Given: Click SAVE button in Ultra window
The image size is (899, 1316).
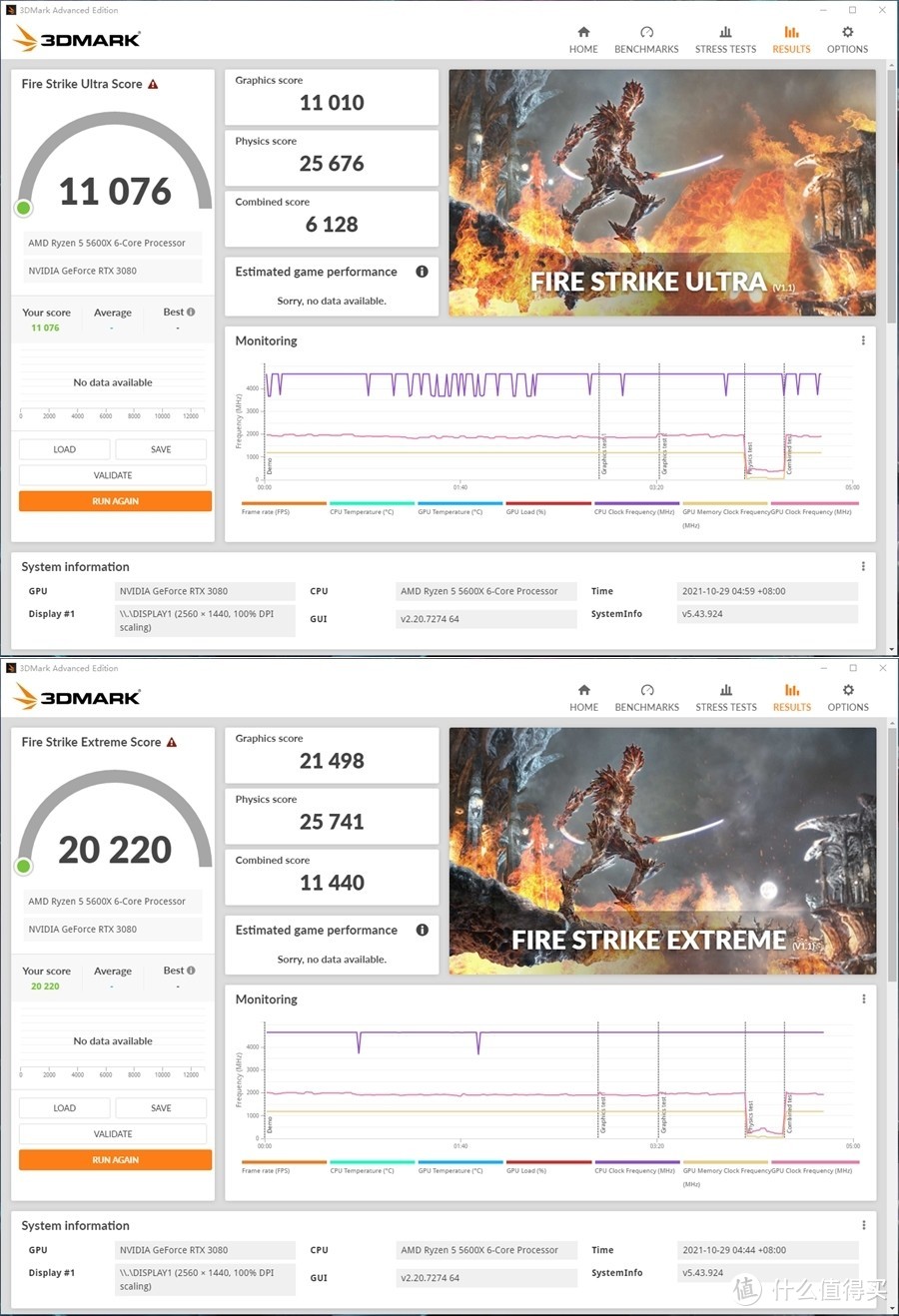Looking at the screenshot, I should (161, 449).
